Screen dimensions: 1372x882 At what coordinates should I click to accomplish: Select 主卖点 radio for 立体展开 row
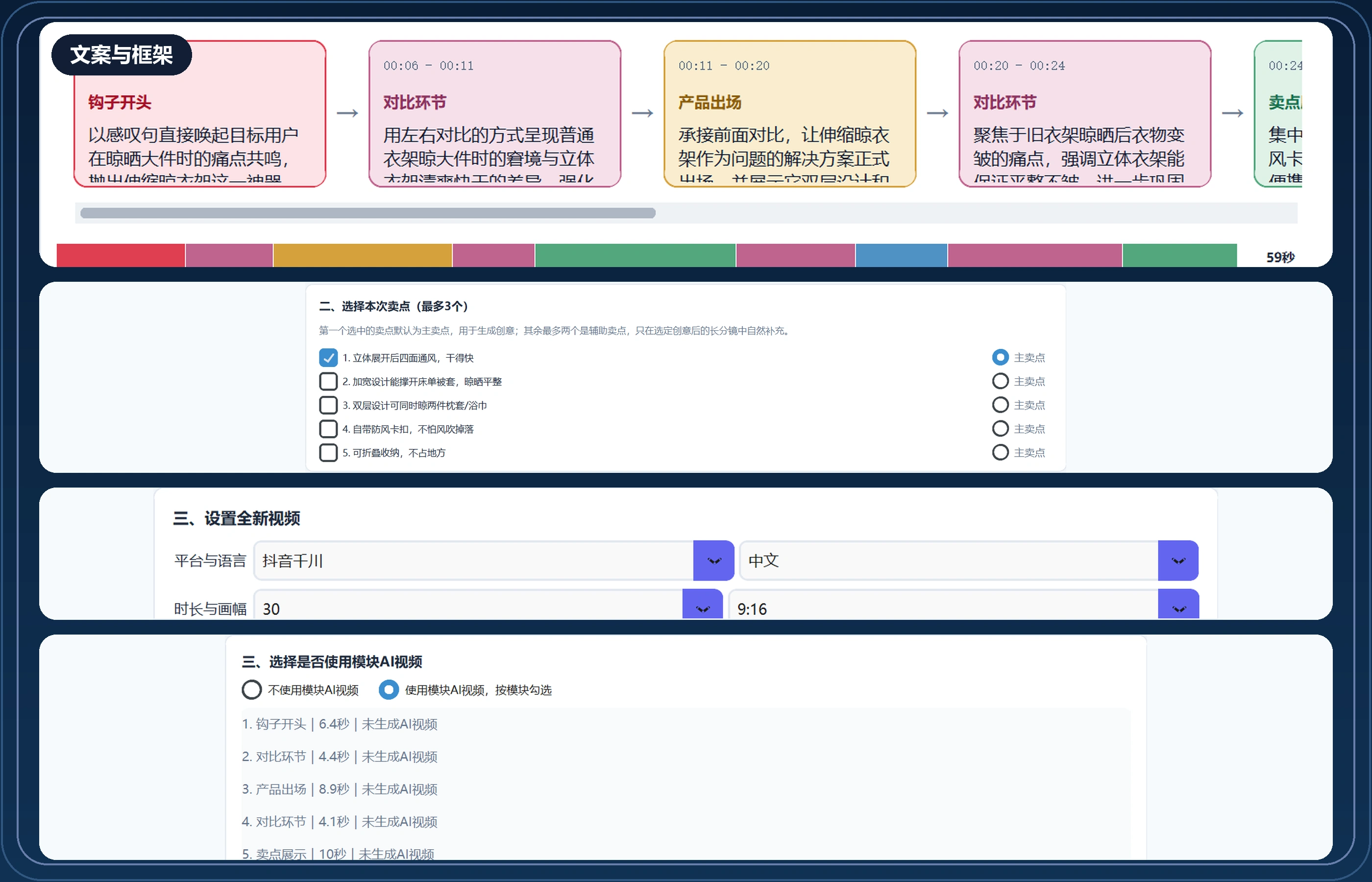pos(1000,357)
